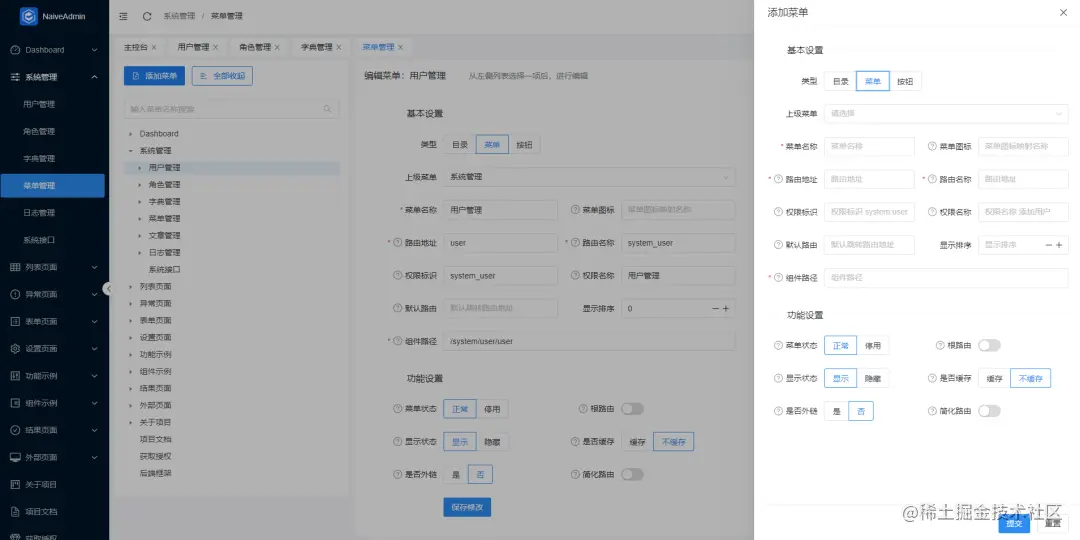Click the 组件路径 input in drawer
The height and width of the screenshot is (540, 1080).
click(946, 278)
